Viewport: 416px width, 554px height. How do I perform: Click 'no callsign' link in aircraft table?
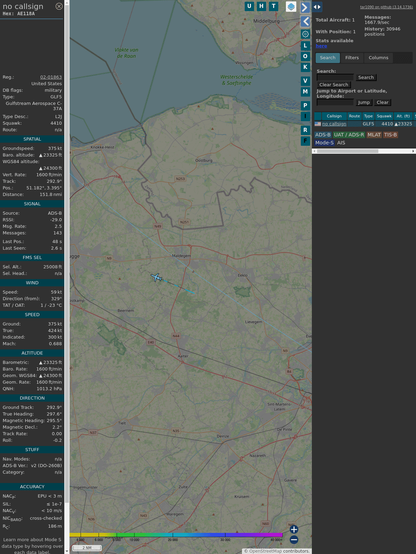click(334, 124)
